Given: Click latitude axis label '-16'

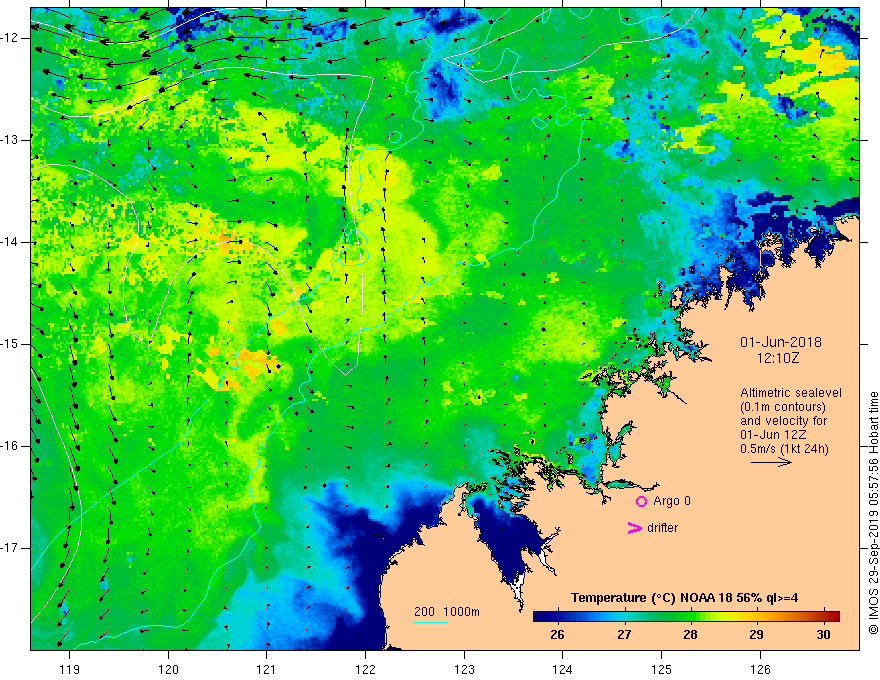Looking at the screenshot, I should [11, 446].
